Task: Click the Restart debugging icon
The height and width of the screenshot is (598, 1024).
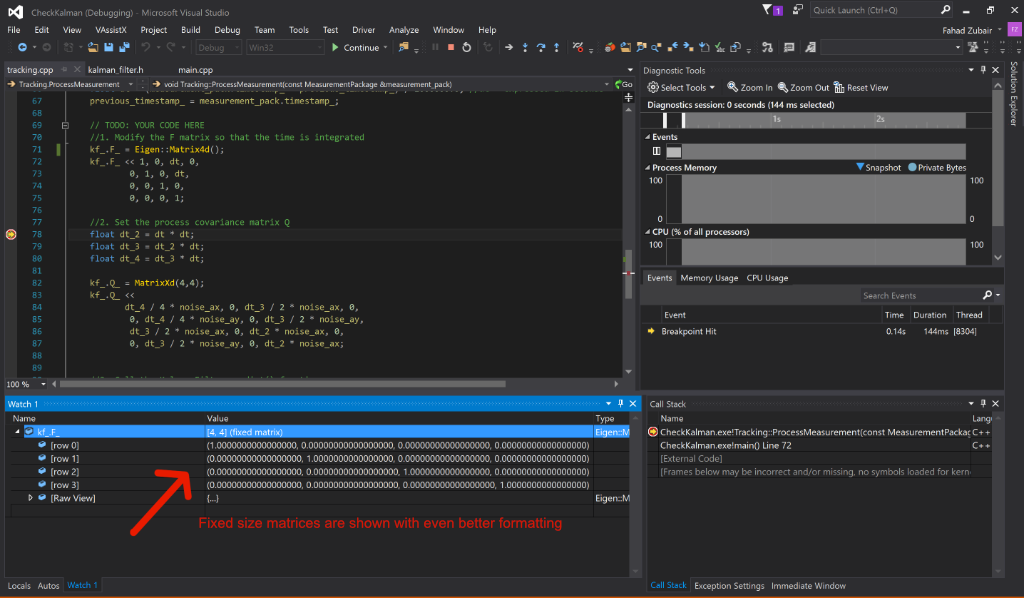Action: (x=469, y=47)
